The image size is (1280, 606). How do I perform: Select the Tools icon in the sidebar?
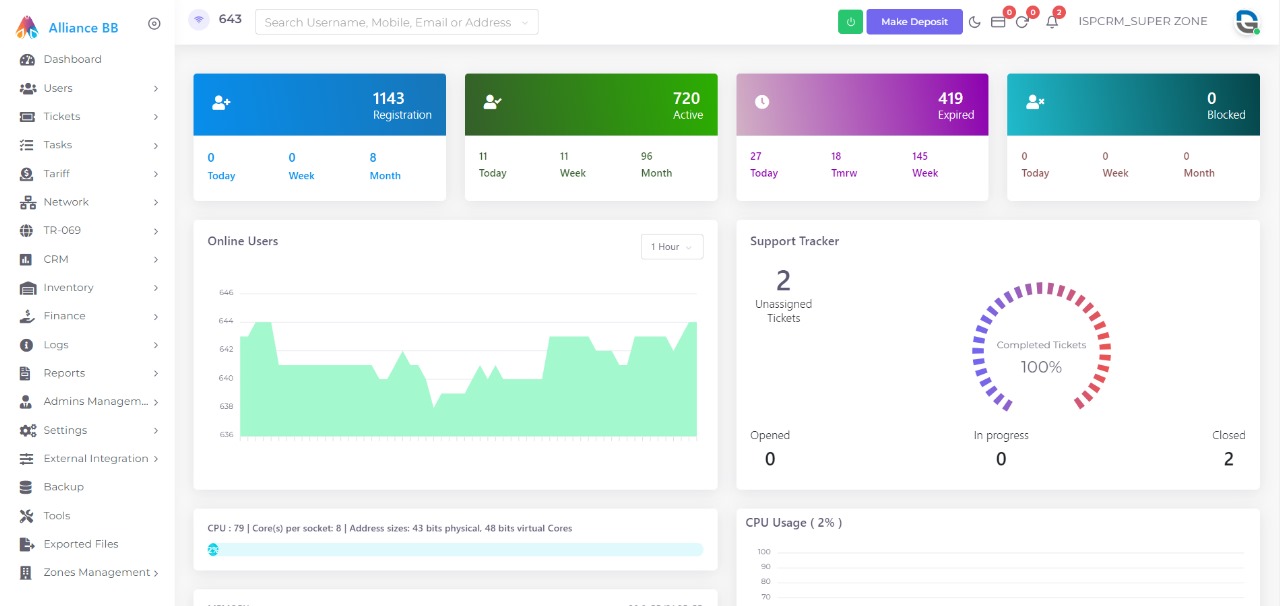(x=24, y=515)
